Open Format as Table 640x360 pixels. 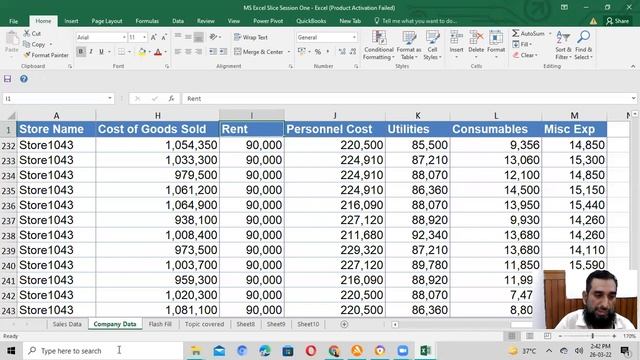[409, 45]
